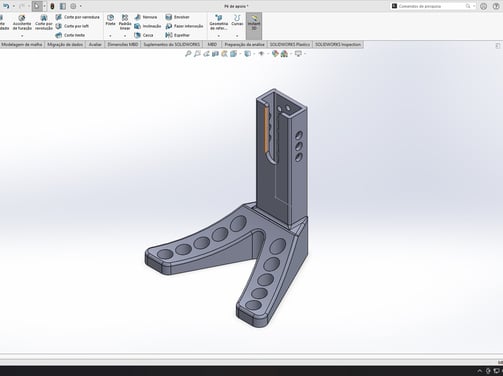Viewport: 503px width, 376px height.
Task: Toggle the Instant 3D button
Action: pyautogui.click(x=254, y=22)
